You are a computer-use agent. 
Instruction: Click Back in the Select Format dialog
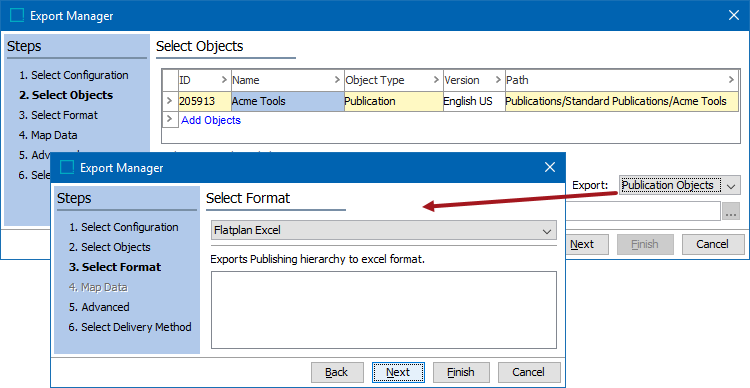pos(337,372)
